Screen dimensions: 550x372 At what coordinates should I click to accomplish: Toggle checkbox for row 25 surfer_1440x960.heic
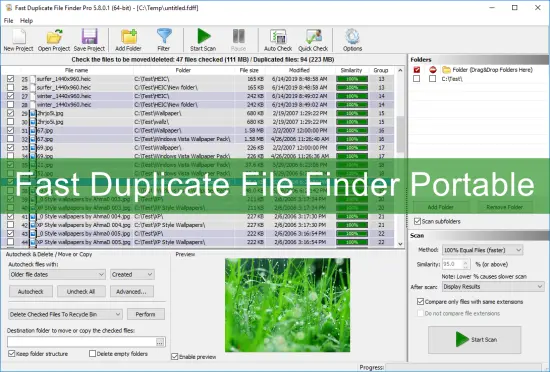tap(11, 79)
